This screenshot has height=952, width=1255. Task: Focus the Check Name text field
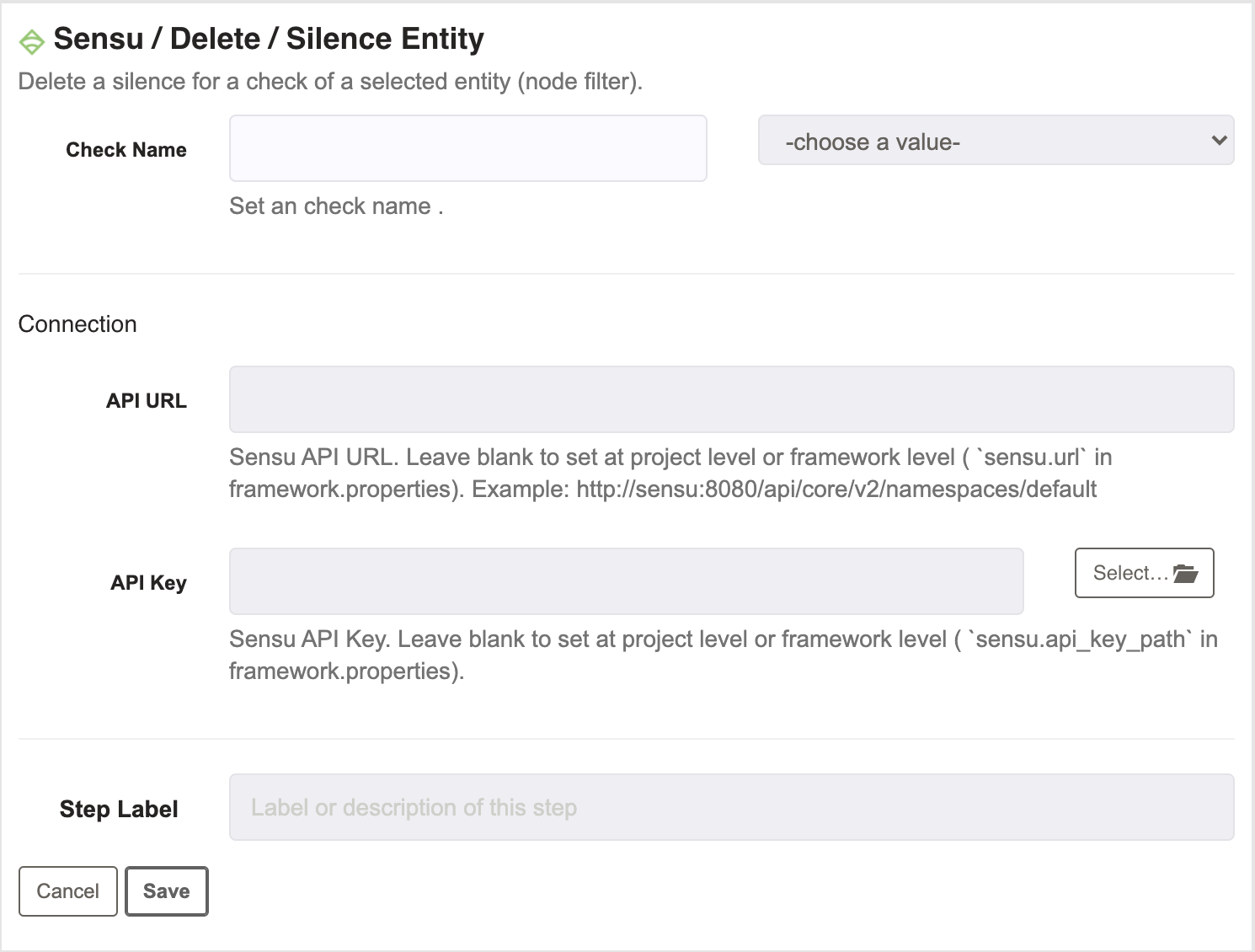pyautogui.click(x=467, y=148)
